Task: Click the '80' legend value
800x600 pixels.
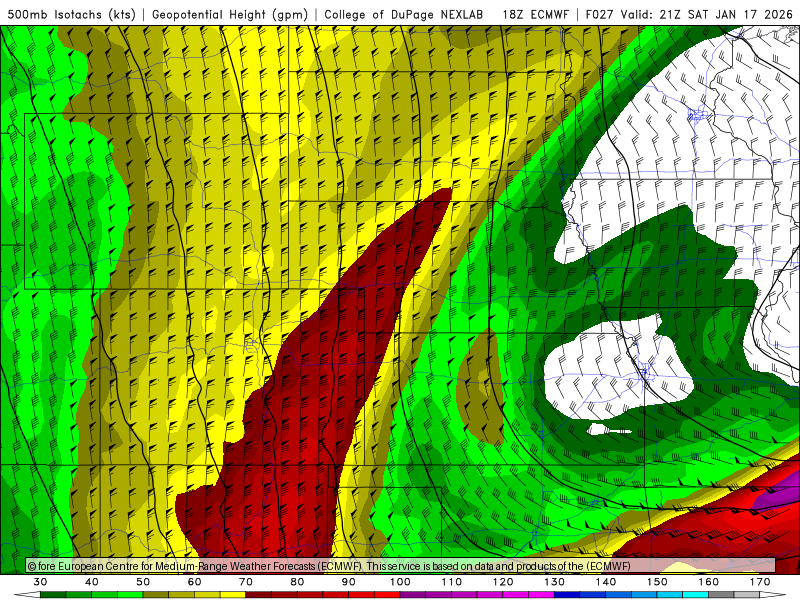Action: click(297, 582)
